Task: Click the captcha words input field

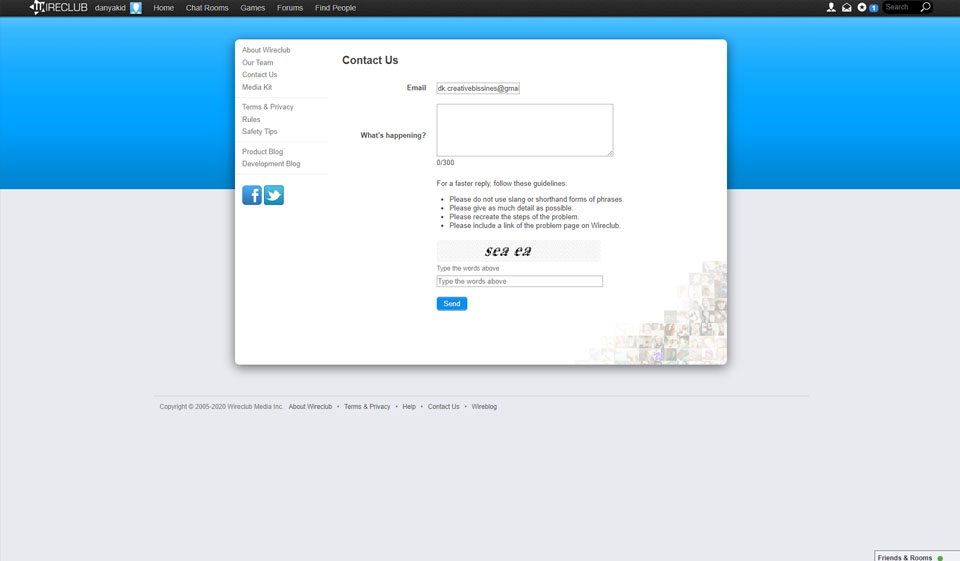Action: pyautogui.click(x=519, y=282)
